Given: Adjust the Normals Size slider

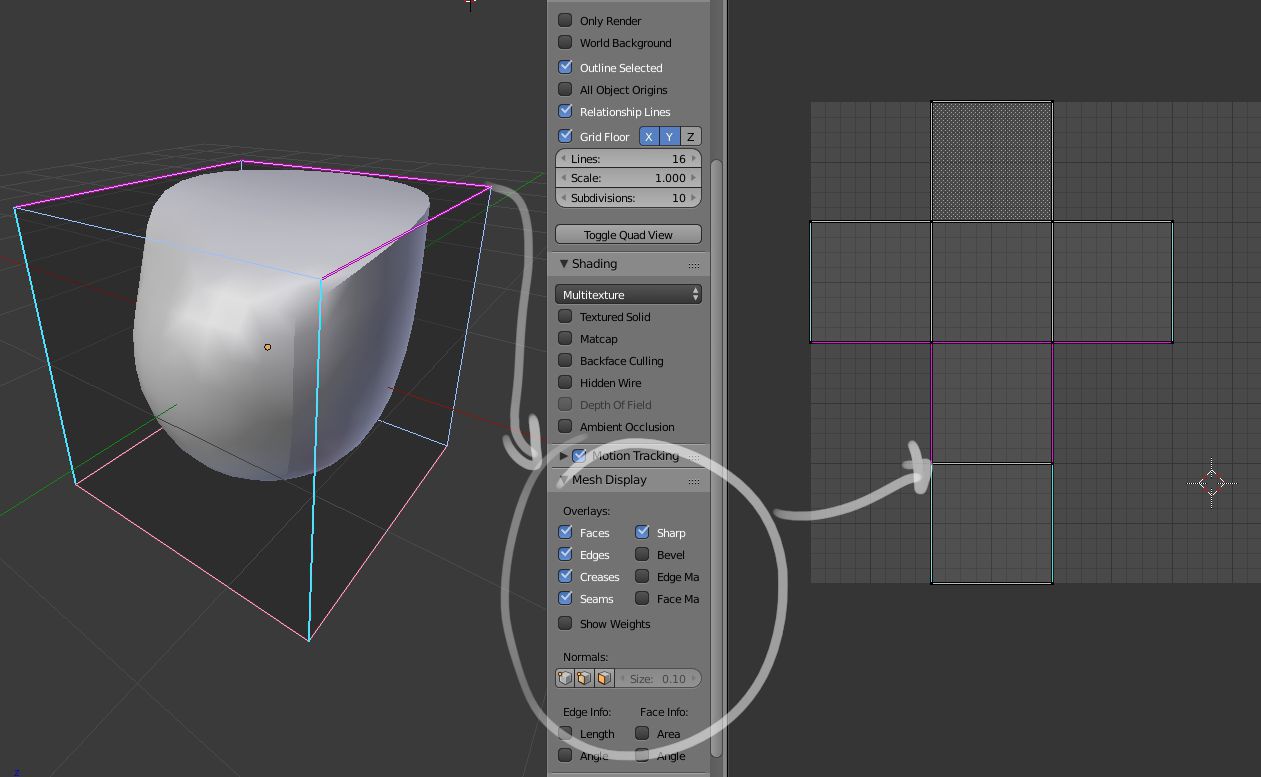Looking at the screenshot, I should 658,678.
